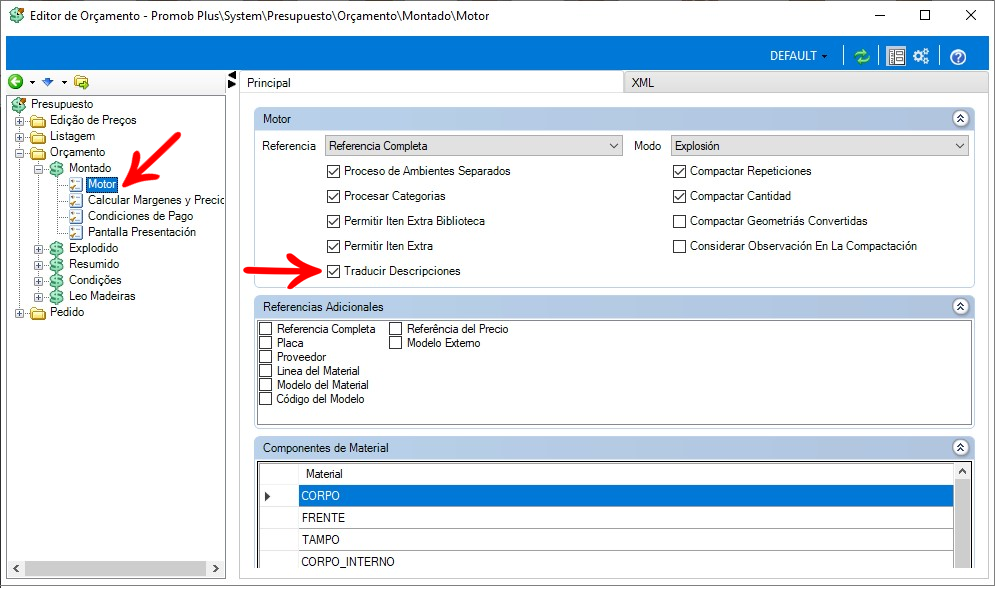Check Modelo Externo option
Screen dimensions: 1000x596
coord(395,343)
